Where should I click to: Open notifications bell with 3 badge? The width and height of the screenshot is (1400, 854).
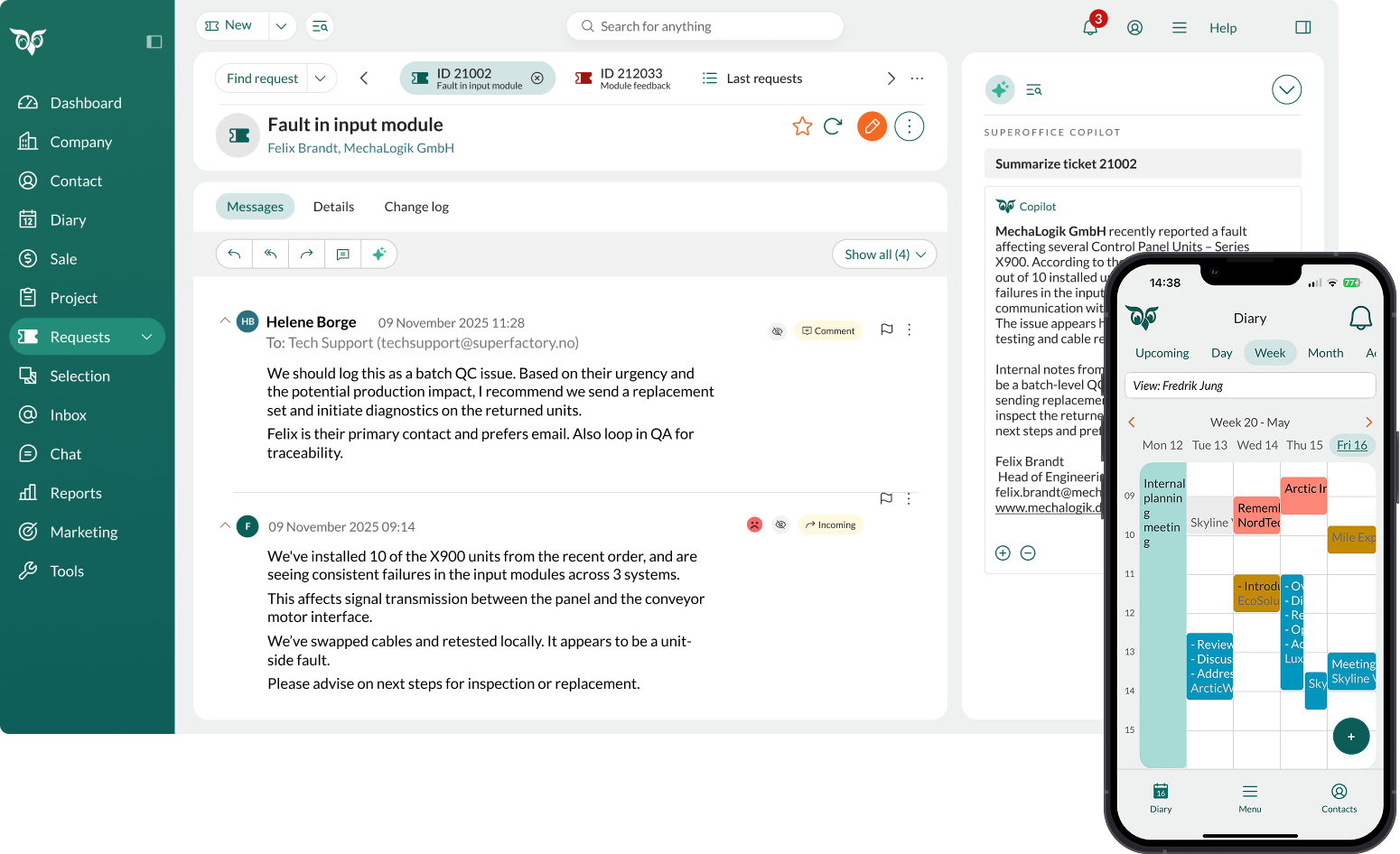(1090, 27)
